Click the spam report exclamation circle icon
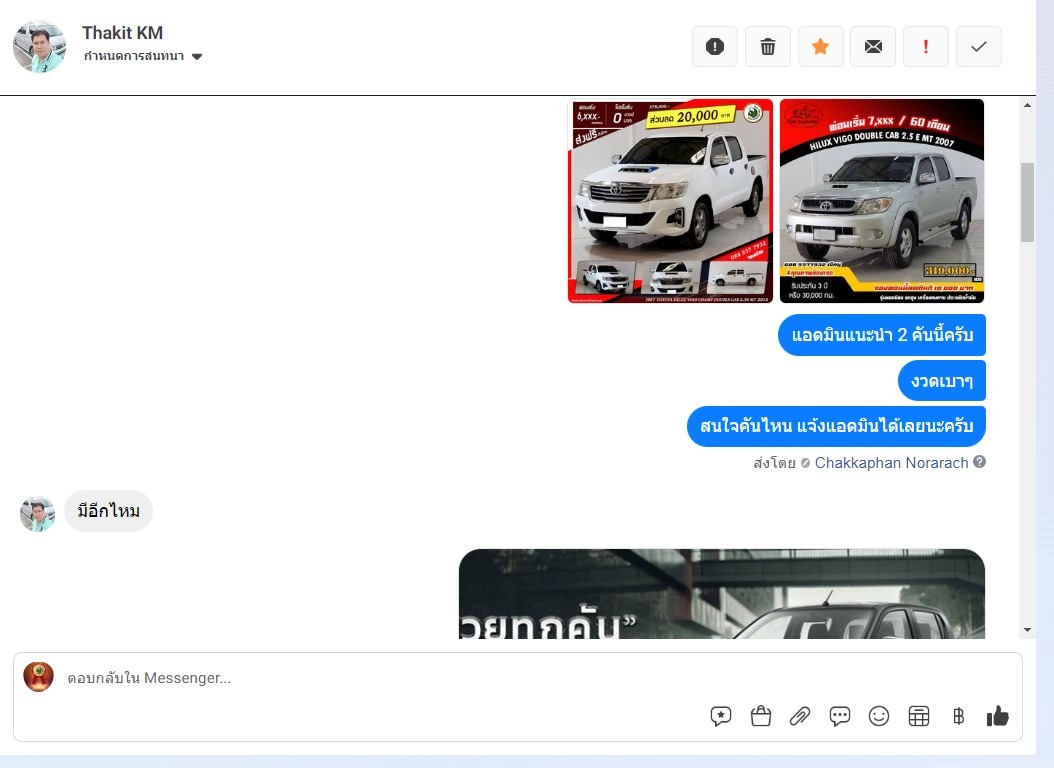Screen dimensions: 1054x768 tap(715, 46)
